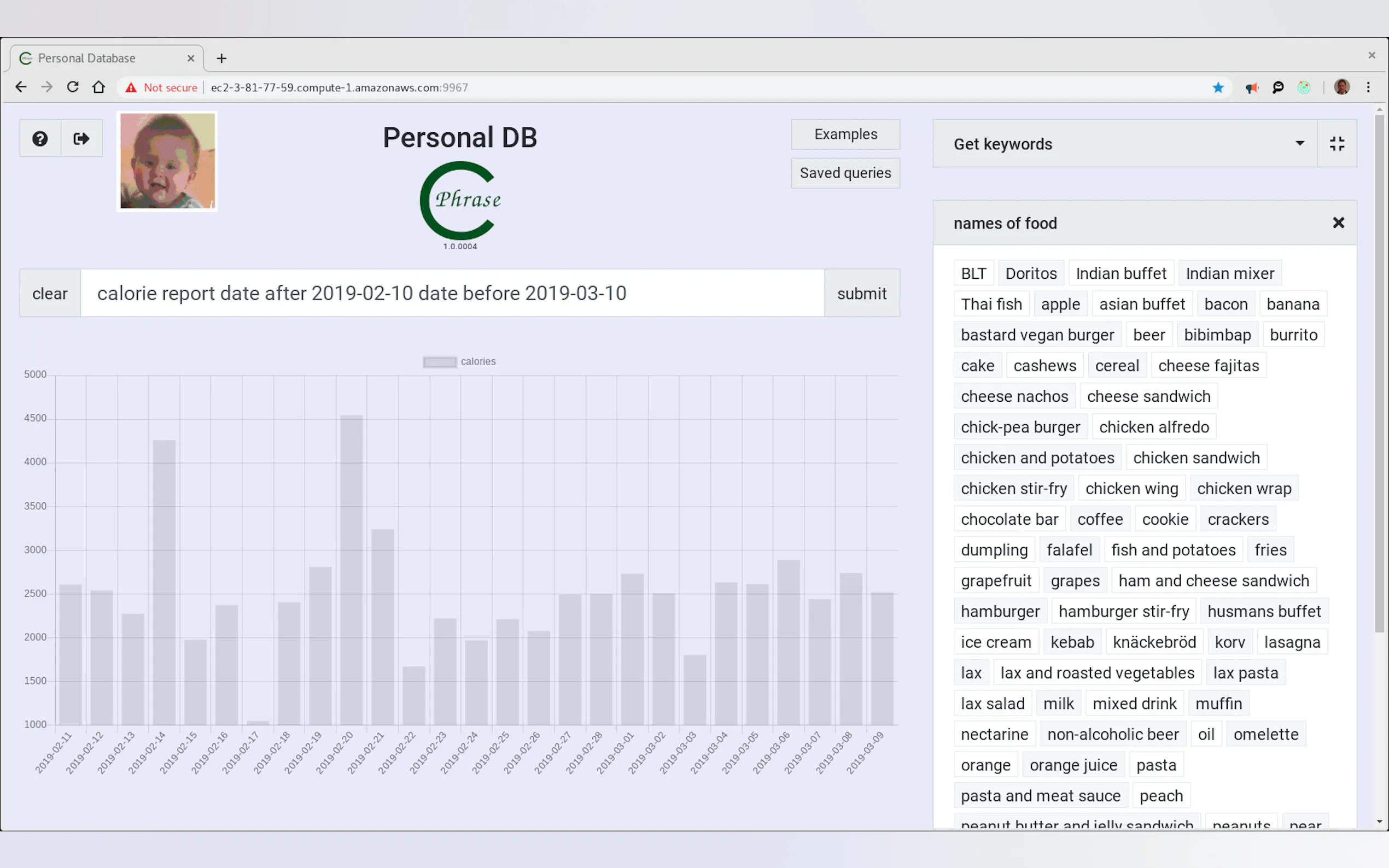The width and height of the screenshot is (1389, 868).
Task: Click the megaphone extension icon
Action: tap(1252, 88)
